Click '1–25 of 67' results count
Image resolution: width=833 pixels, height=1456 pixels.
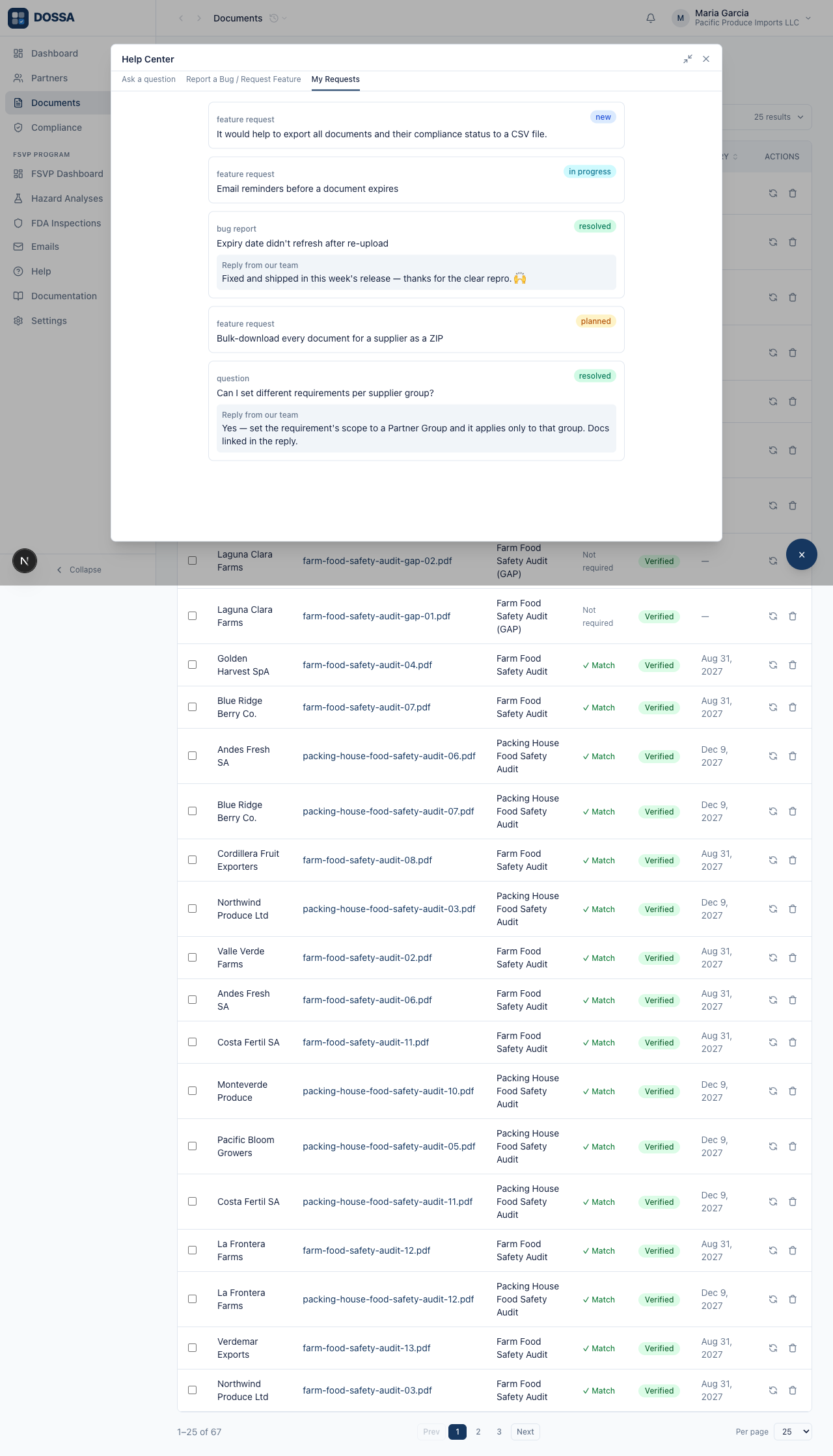[199, 1432]
